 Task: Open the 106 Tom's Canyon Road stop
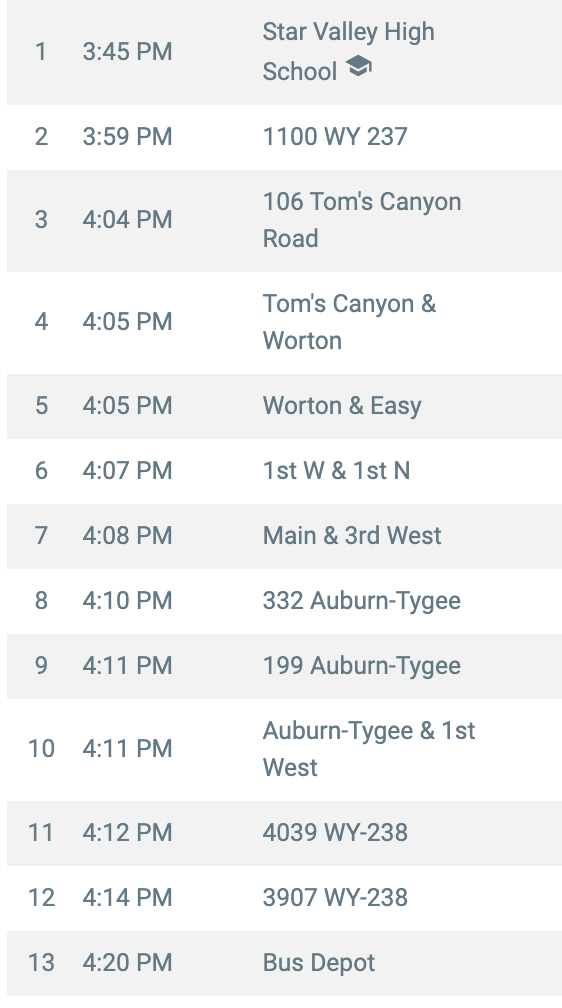[x=284, y=220]
